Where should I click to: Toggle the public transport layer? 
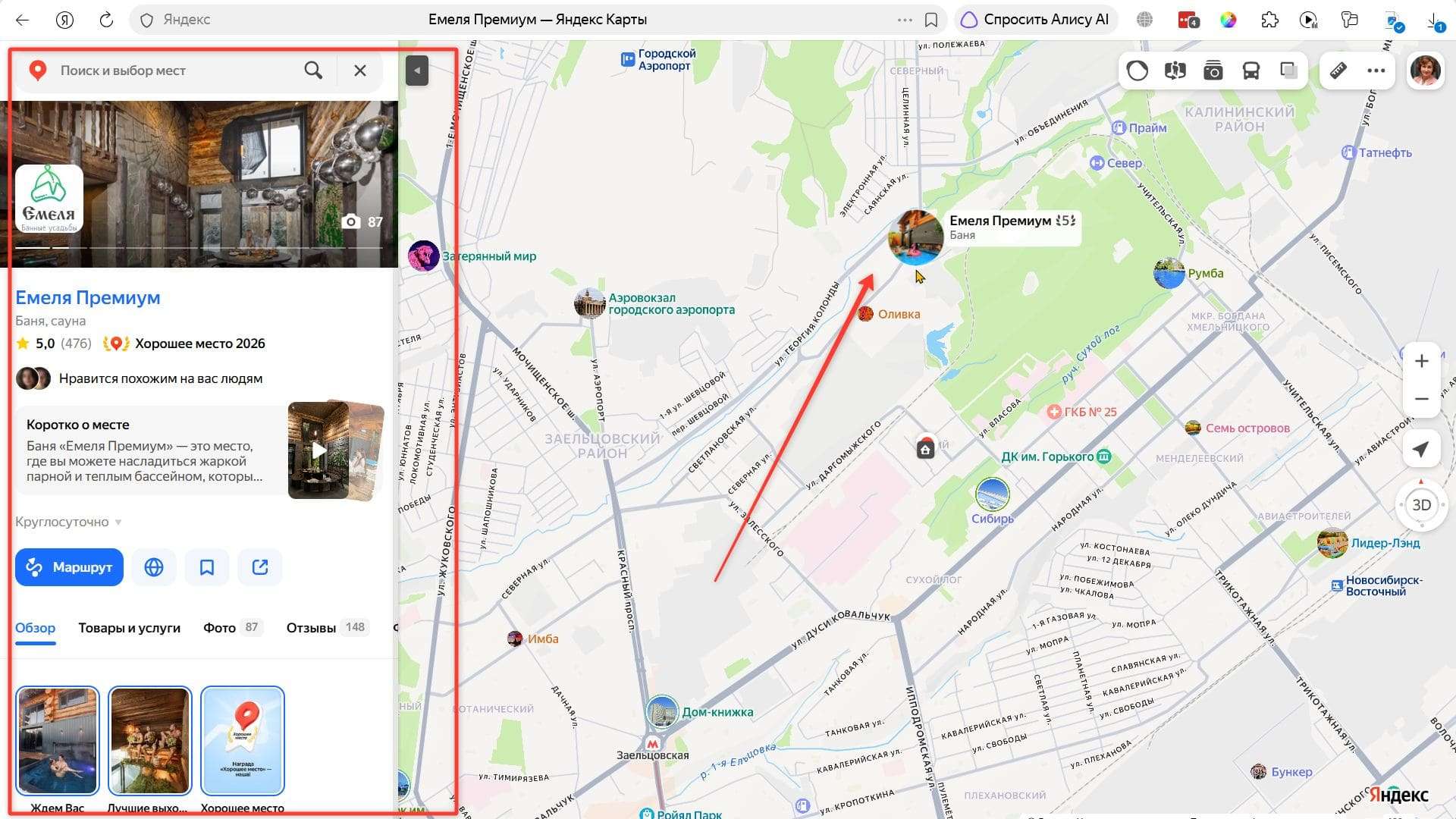point(1250,71)
